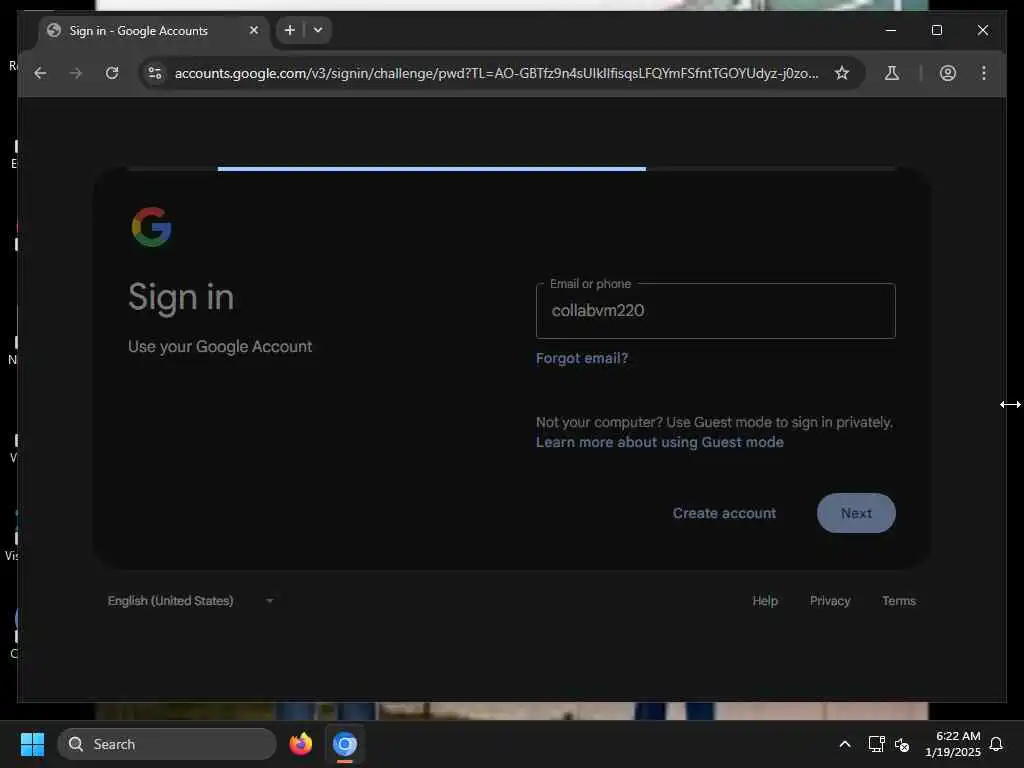Reload the Google sign-in page
The height and width of the screenshot is (768, 1024).
tap(112, 73)
